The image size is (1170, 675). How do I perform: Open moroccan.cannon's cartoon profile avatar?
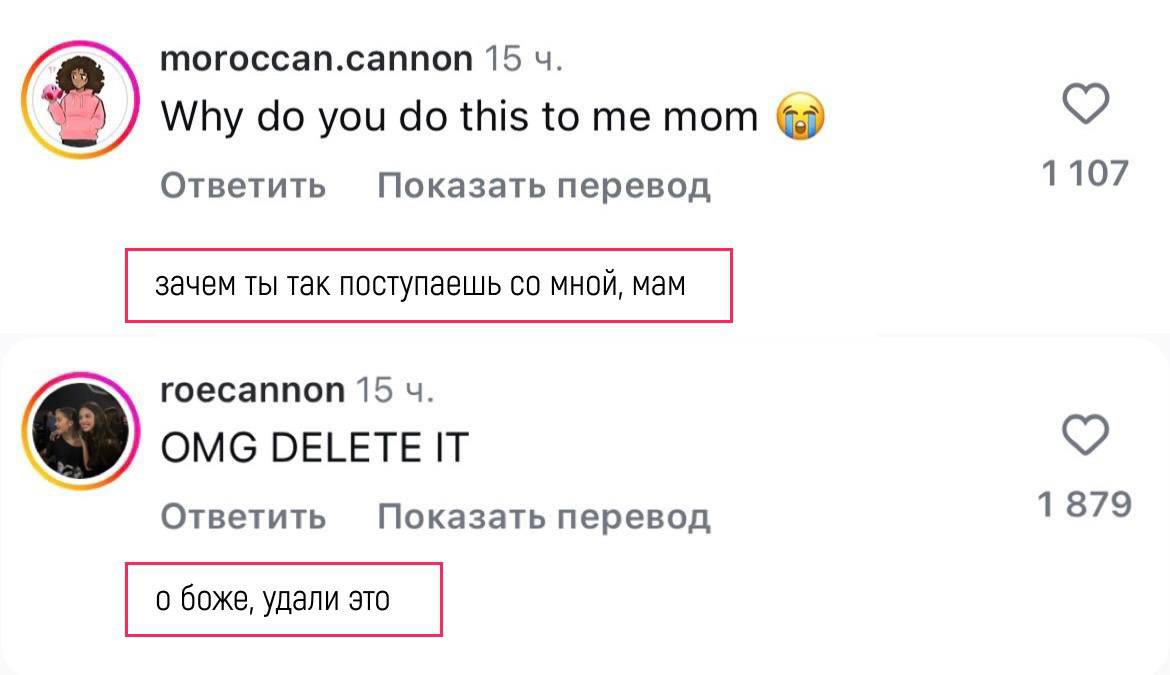pyautogui.click(x=80, y=99)
